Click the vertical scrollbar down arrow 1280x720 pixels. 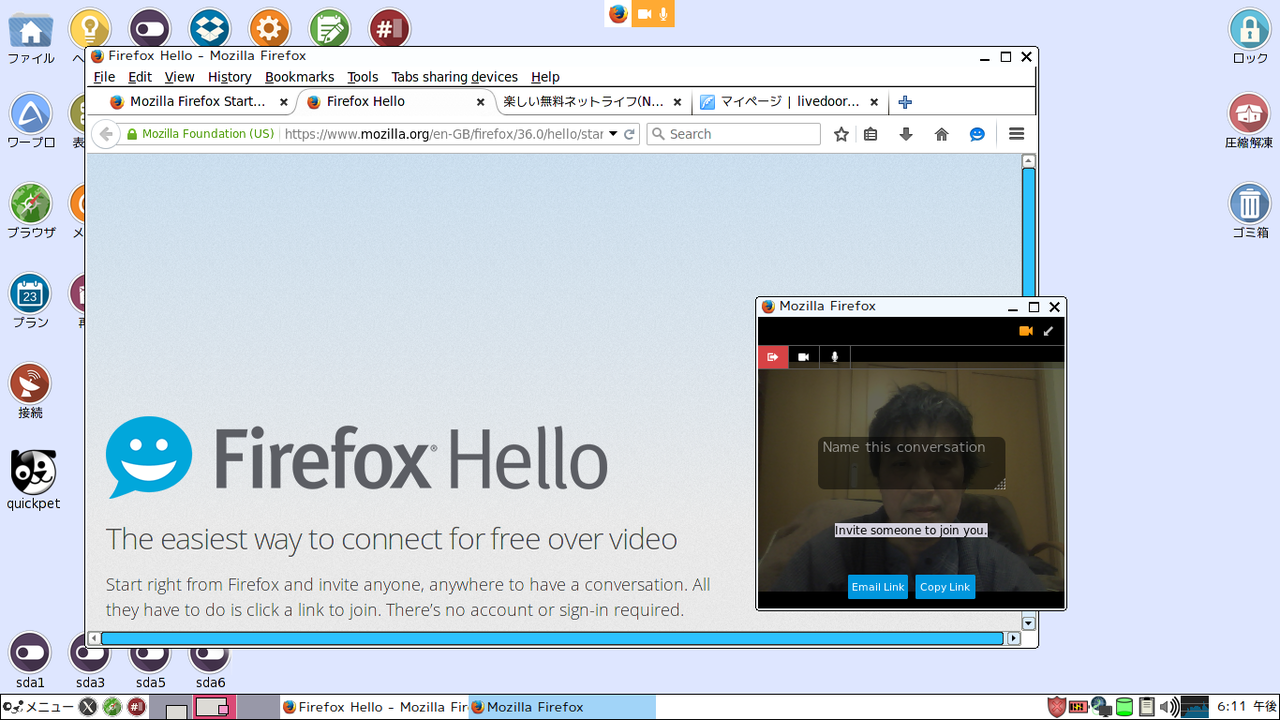(1028, 622)
